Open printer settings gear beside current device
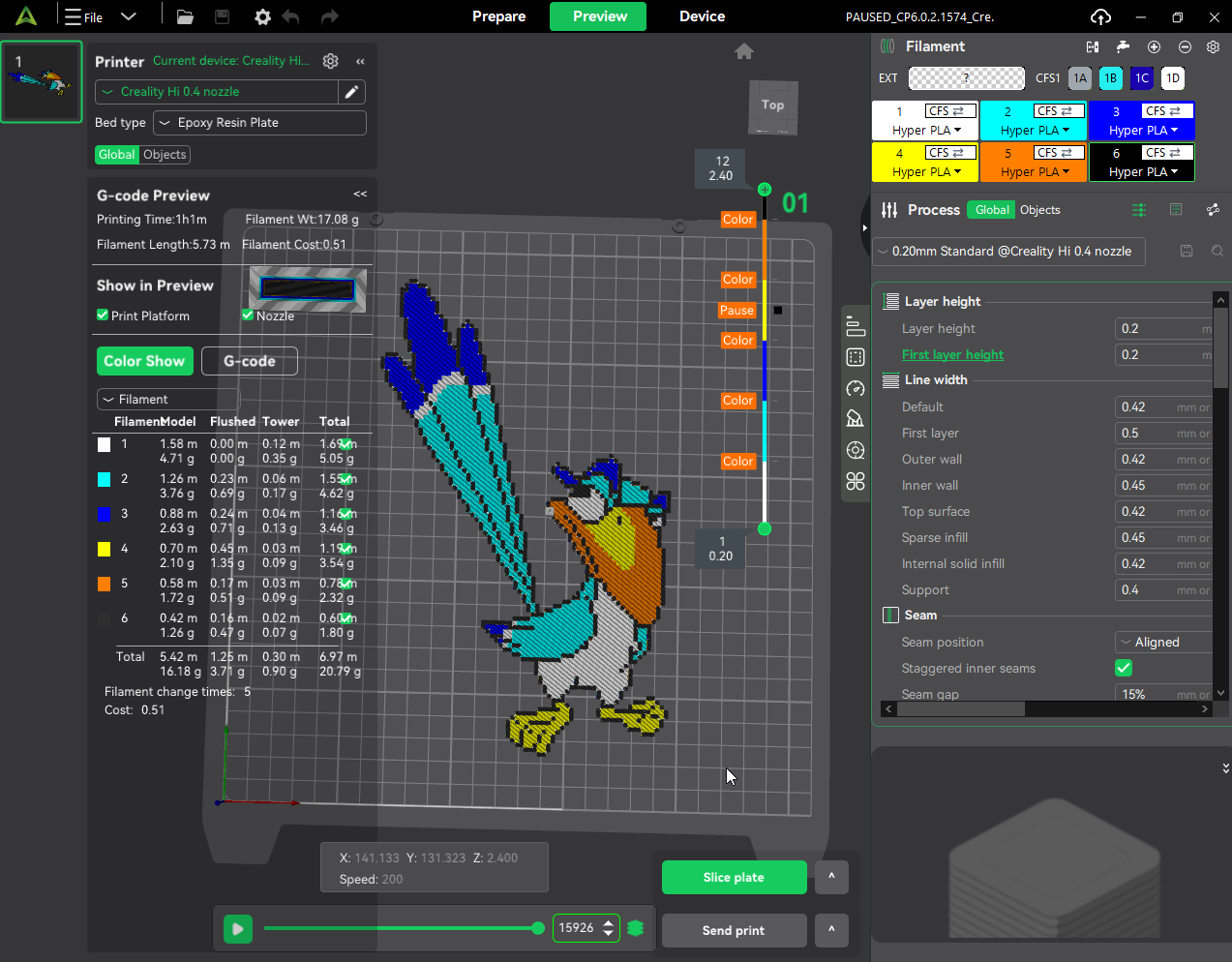 click(x=331, y=61)
